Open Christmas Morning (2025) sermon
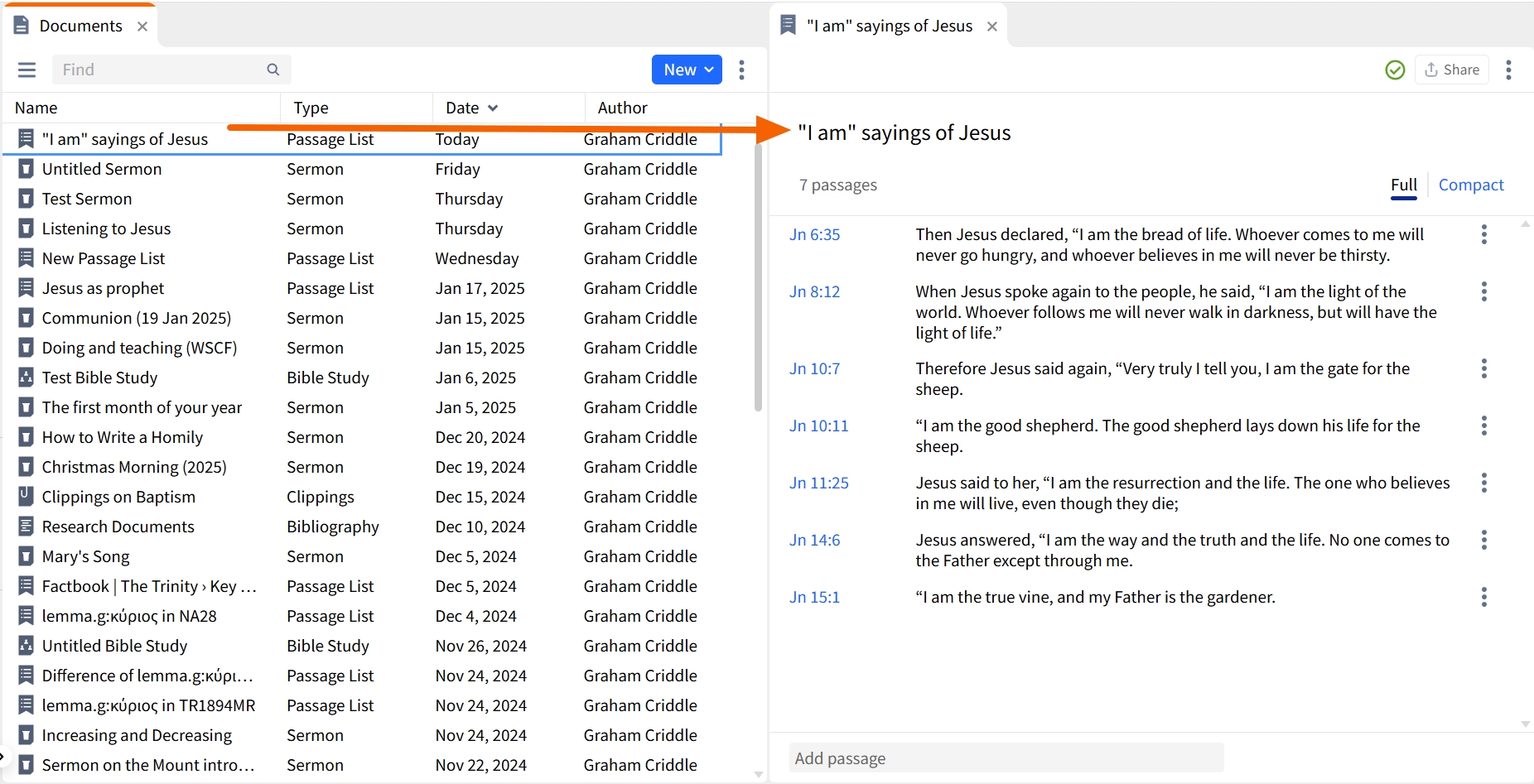The width and height of the screenshot is (1534, 784). [134, 467]
